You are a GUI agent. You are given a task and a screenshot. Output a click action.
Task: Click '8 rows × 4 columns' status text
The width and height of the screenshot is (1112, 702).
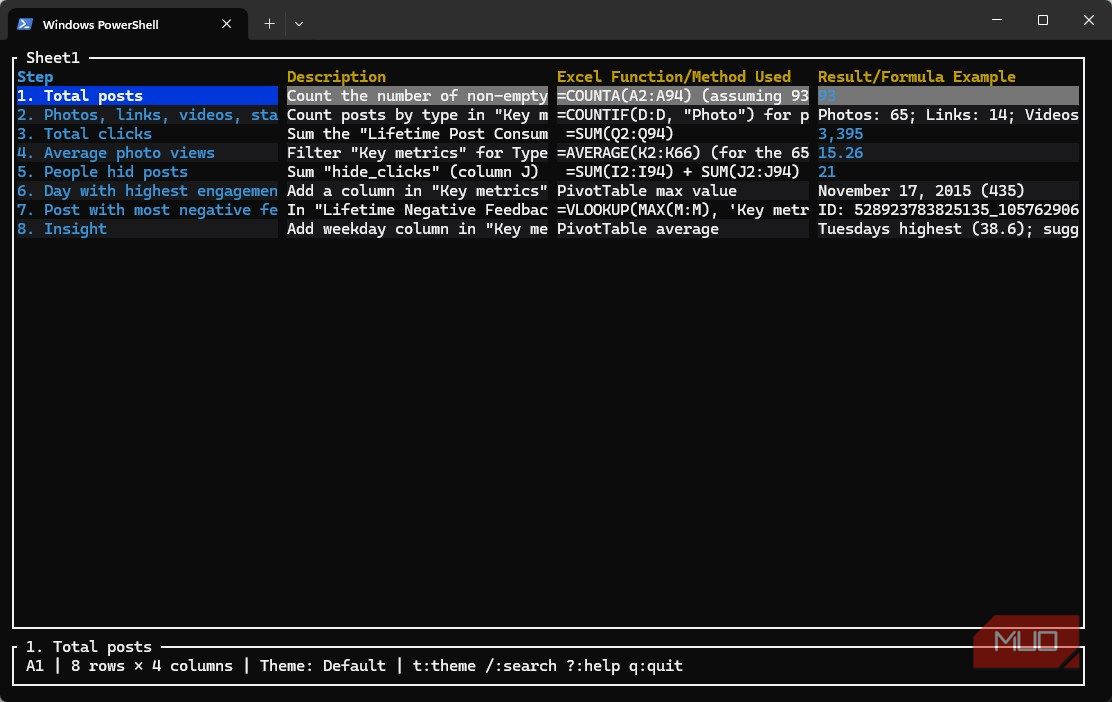[152, 666]
